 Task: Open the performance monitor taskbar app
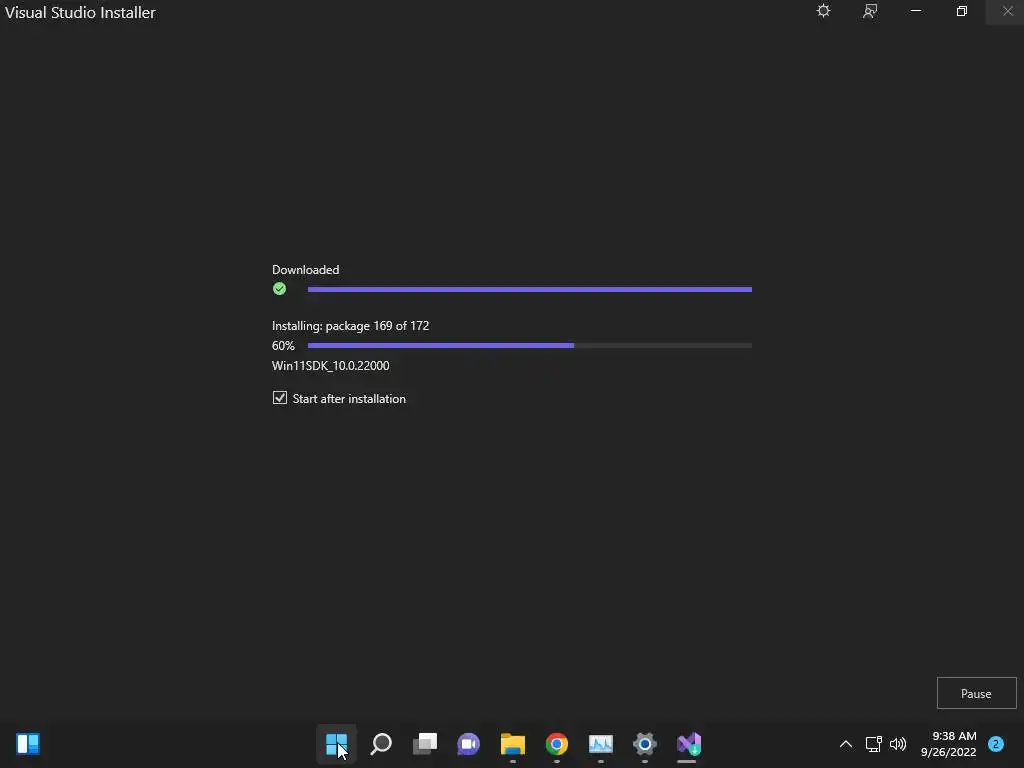(x=600, y=744)
